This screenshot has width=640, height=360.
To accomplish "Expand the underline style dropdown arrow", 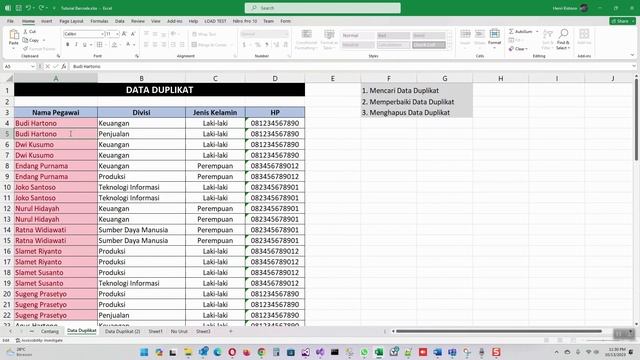I will (x=90, y=44).
